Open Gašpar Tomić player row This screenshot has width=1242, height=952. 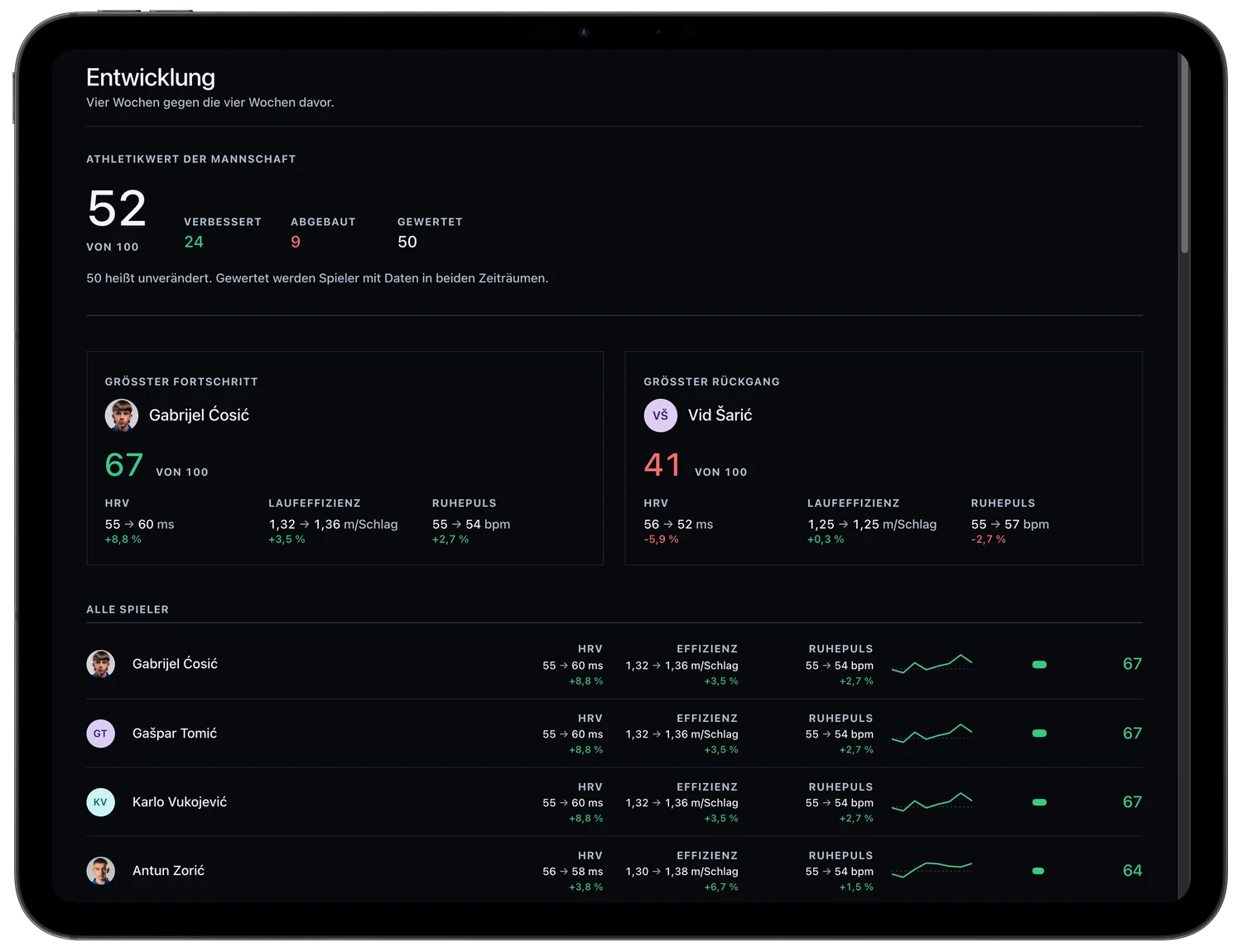pos(614,733)
